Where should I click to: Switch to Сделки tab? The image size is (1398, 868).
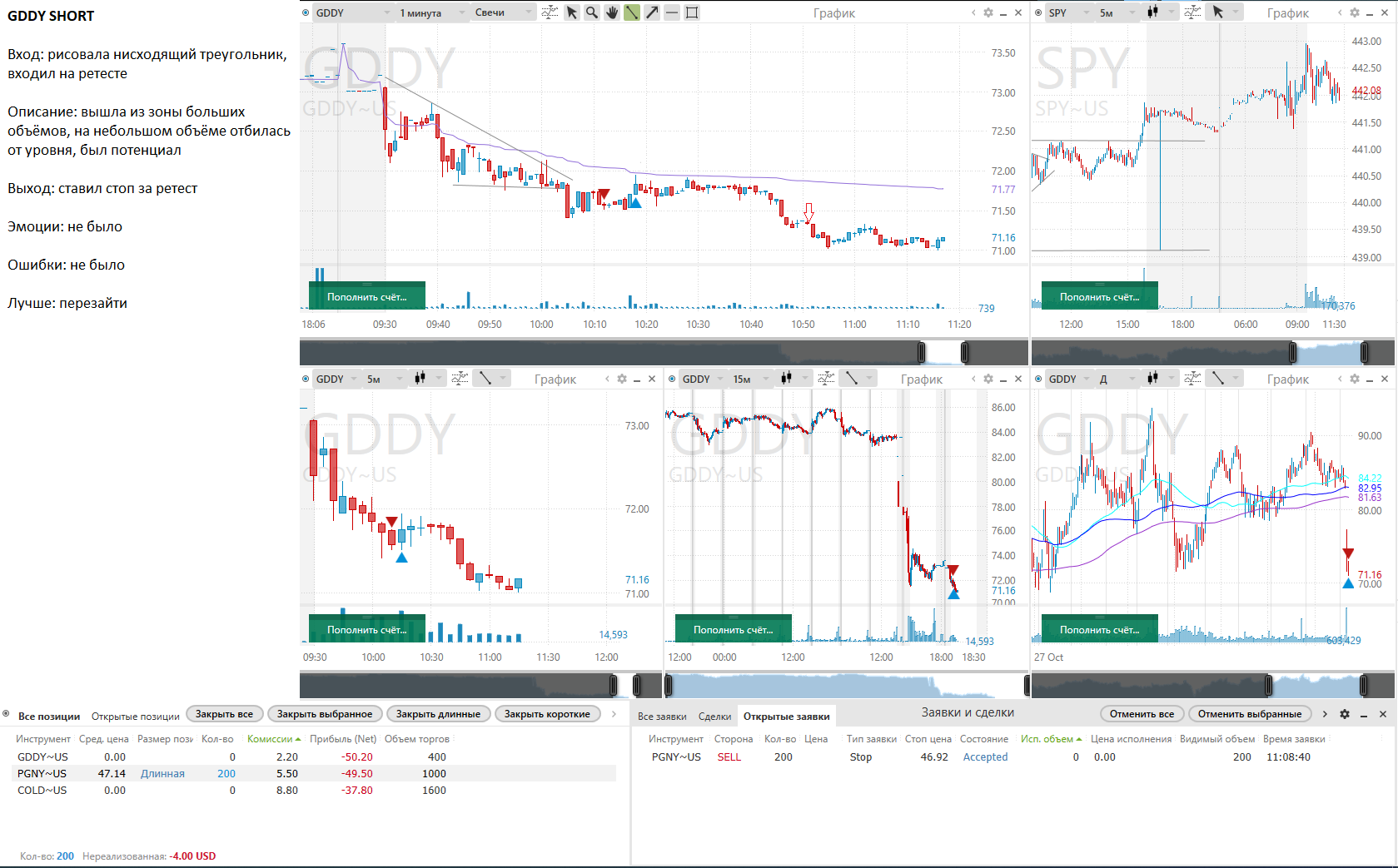[x=714, y=717]
